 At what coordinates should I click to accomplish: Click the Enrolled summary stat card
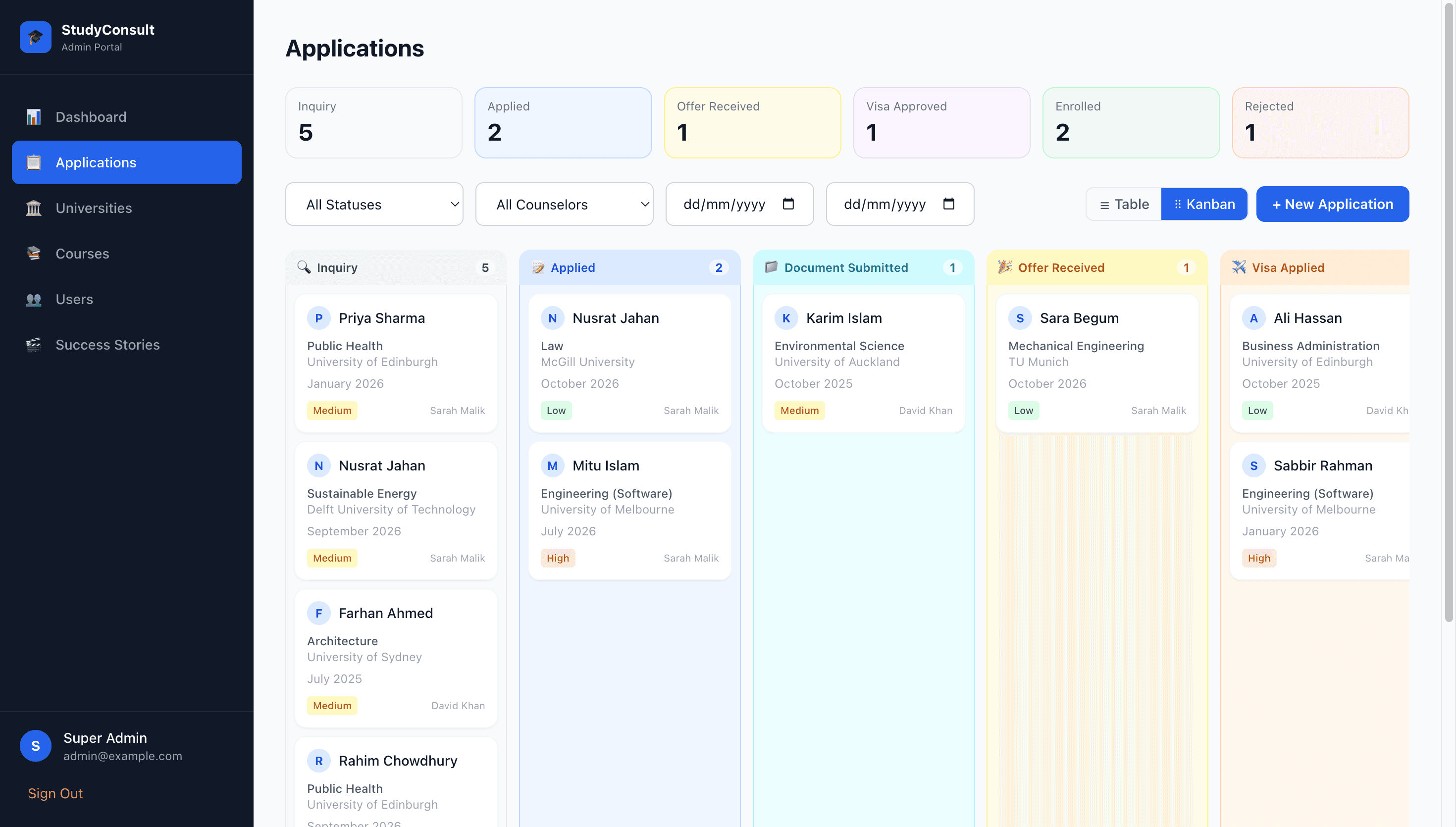tap(1131, 123)
